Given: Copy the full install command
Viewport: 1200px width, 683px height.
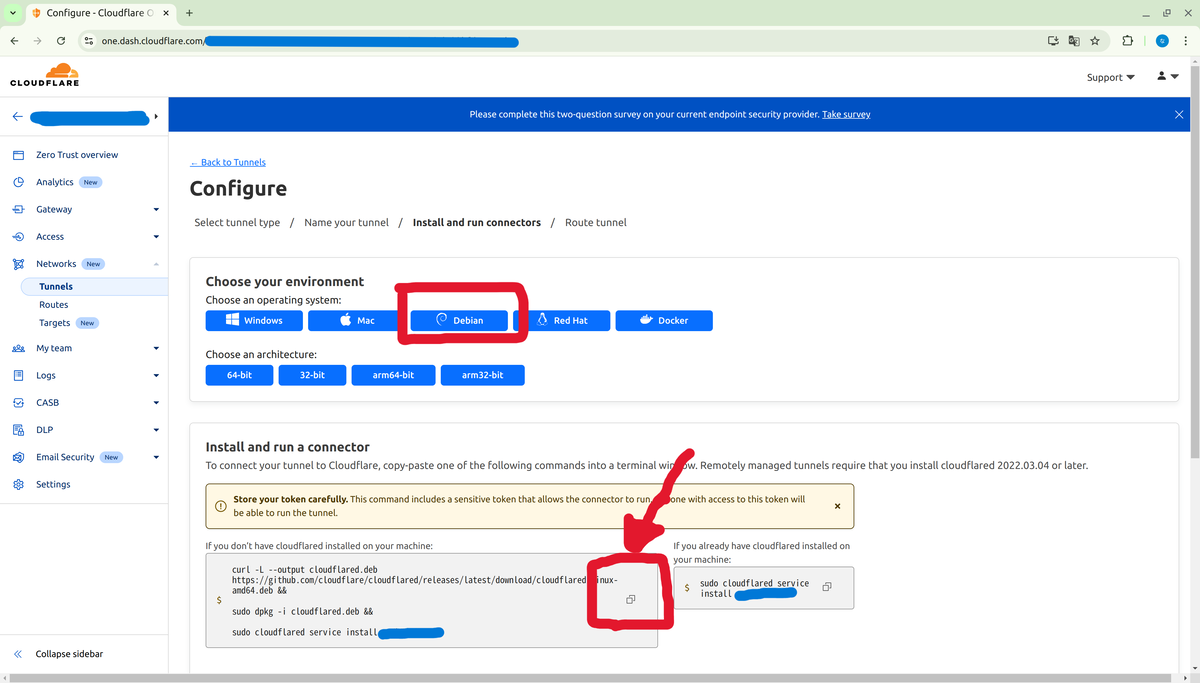Looking at the screenshot, I should pyautogui.click(x=631, y=599).
